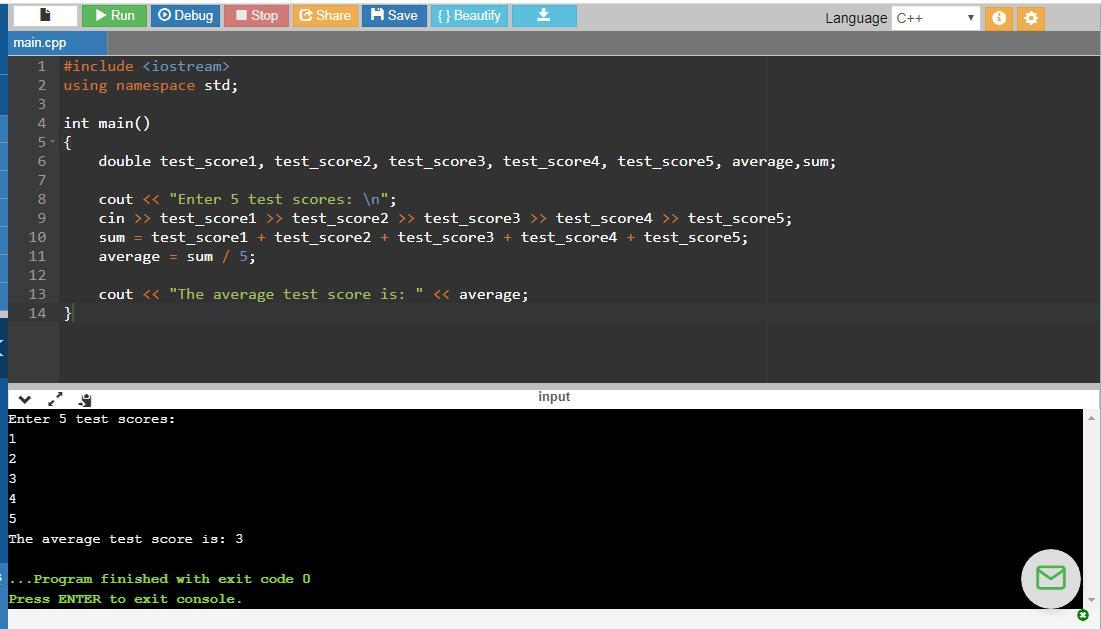Beautify the source code
The width and height of the screenshot is (1101, 629).
point(469,15)
